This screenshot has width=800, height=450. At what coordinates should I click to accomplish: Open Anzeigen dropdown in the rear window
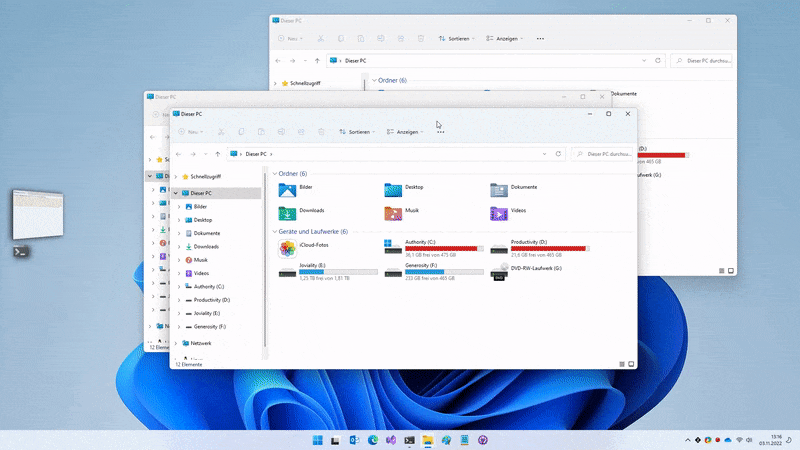point(505,39)
